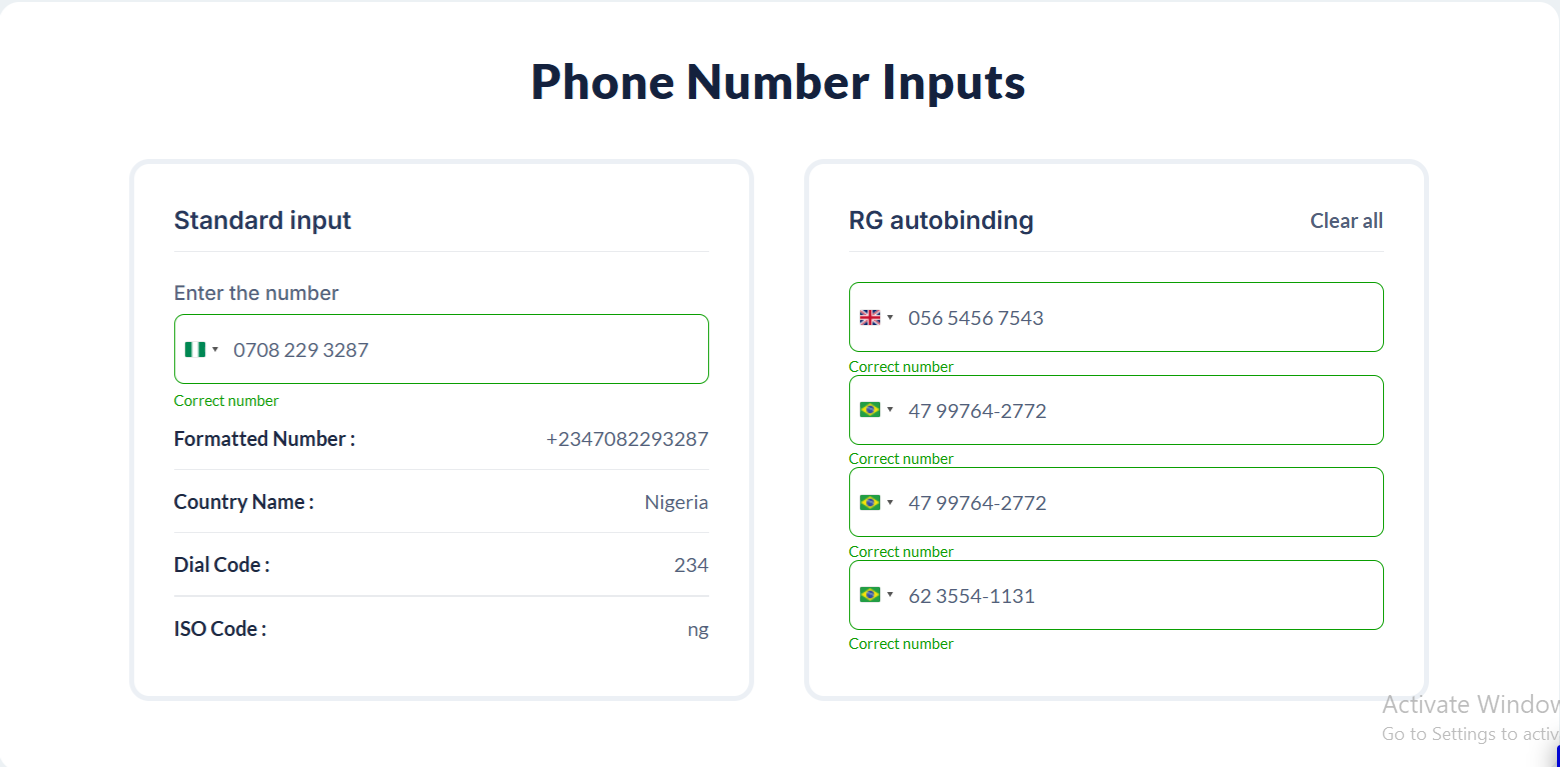Click number text in third RG autobinding field
The width and height of the screenshot is (1560, 767).
977,503
